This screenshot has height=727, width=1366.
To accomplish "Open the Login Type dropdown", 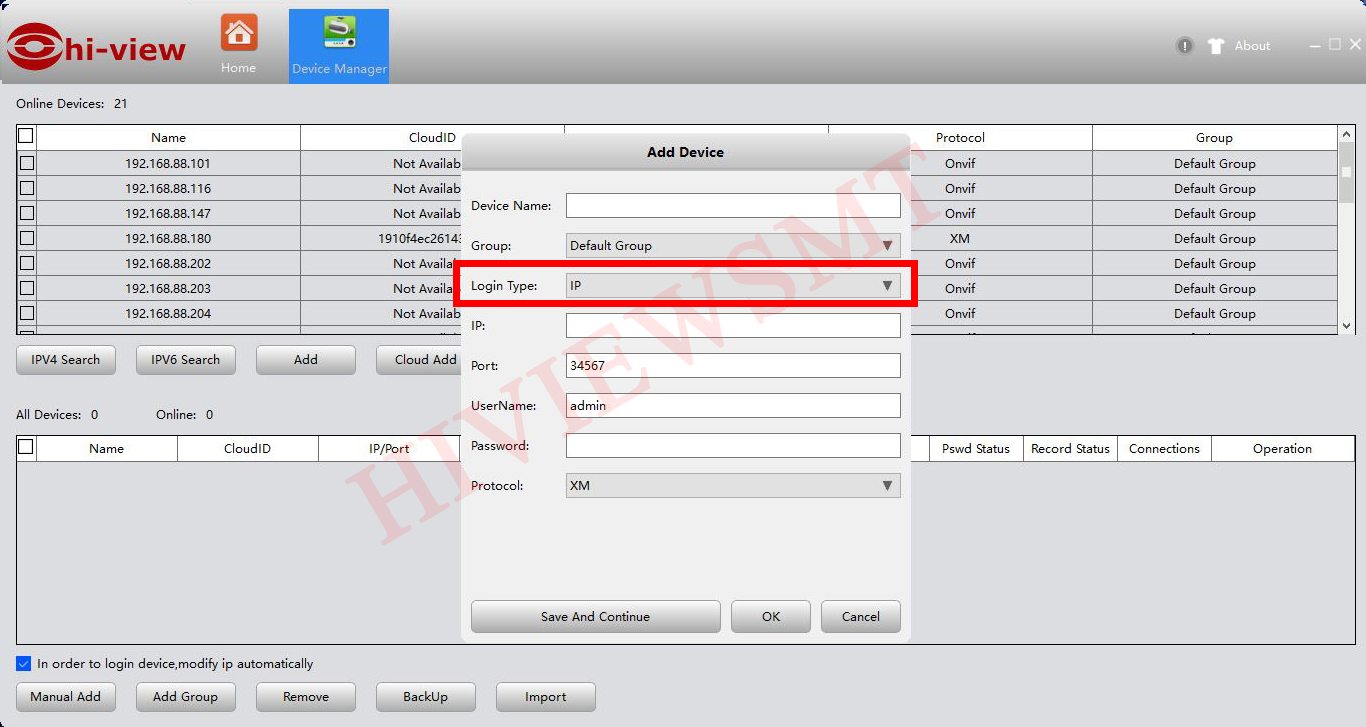I will (x=733, y=286).
